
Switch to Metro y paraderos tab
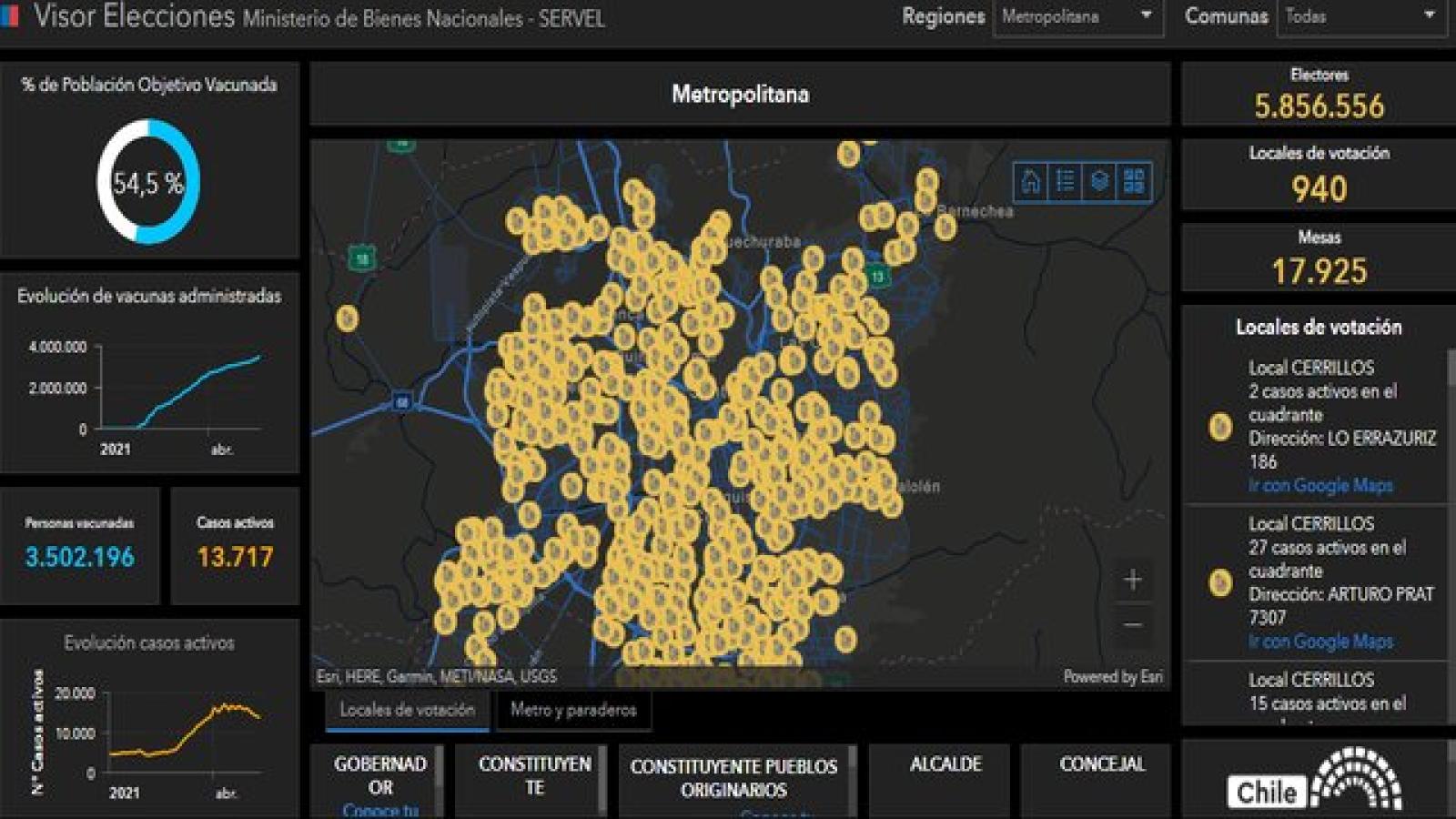click(x=573, y=710)
